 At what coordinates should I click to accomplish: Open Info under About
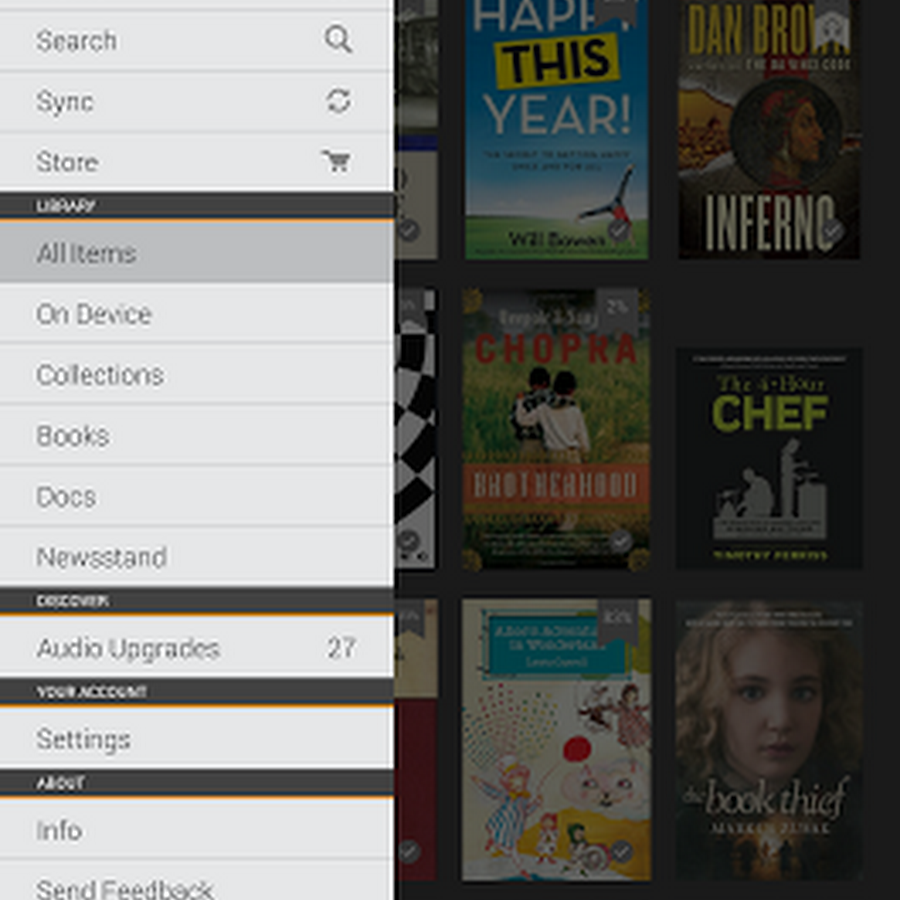coord(197,830)
